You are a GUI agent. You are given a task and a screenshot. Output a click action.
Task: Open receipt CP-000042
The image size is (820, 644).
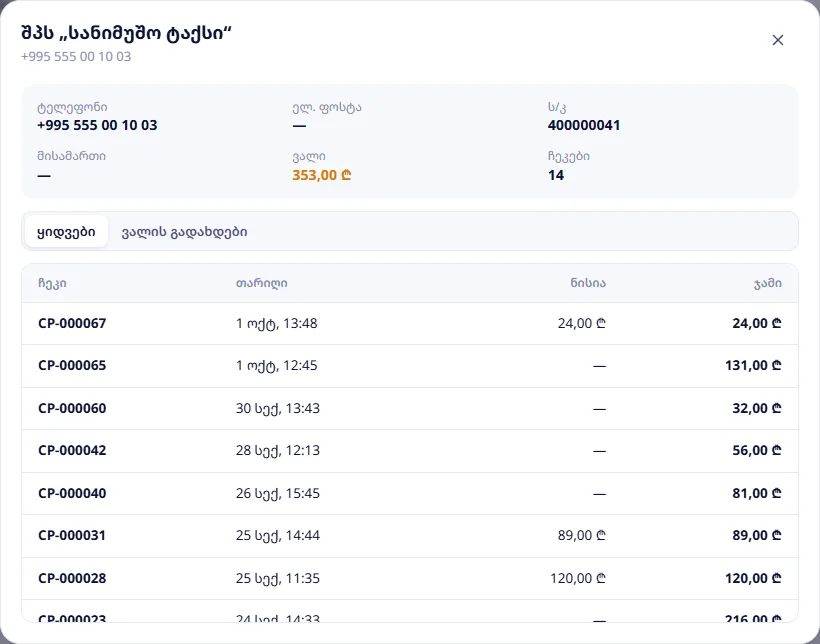point(410,451)
